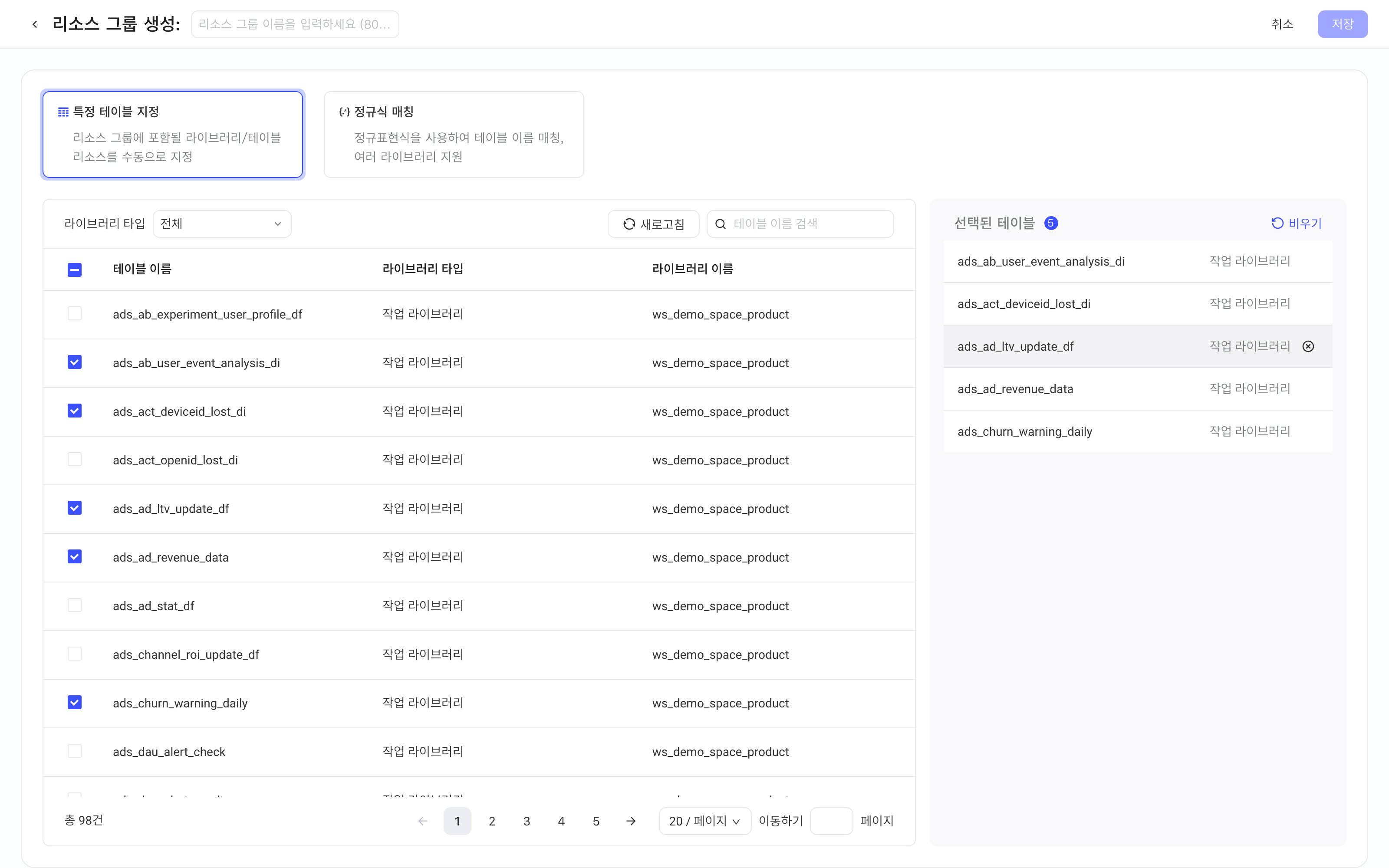Go to page 2
The width and height of the screenshot is (1389, 868).
[x=492, y=821]
